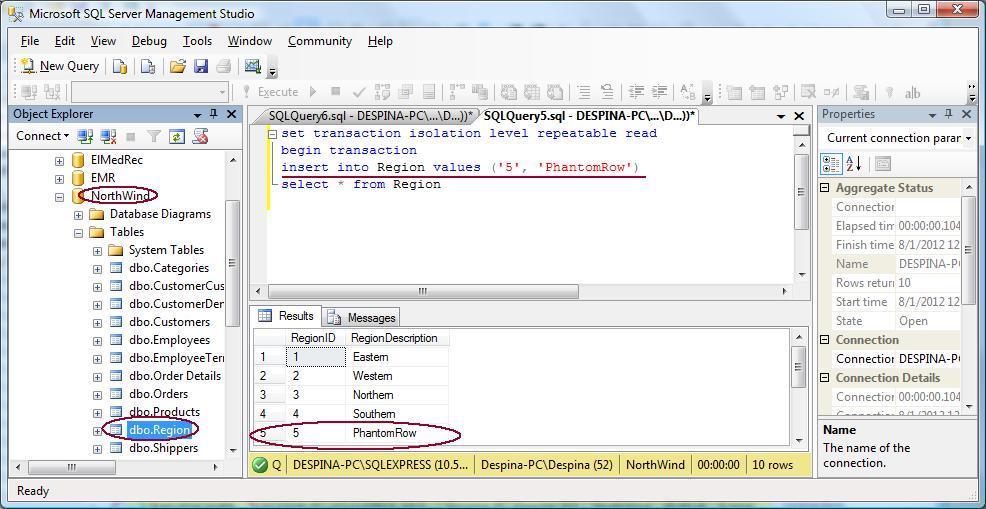Click the Open File folder icon
The height and width of the screenshot is (509, 986).
(x=178, y=66)
